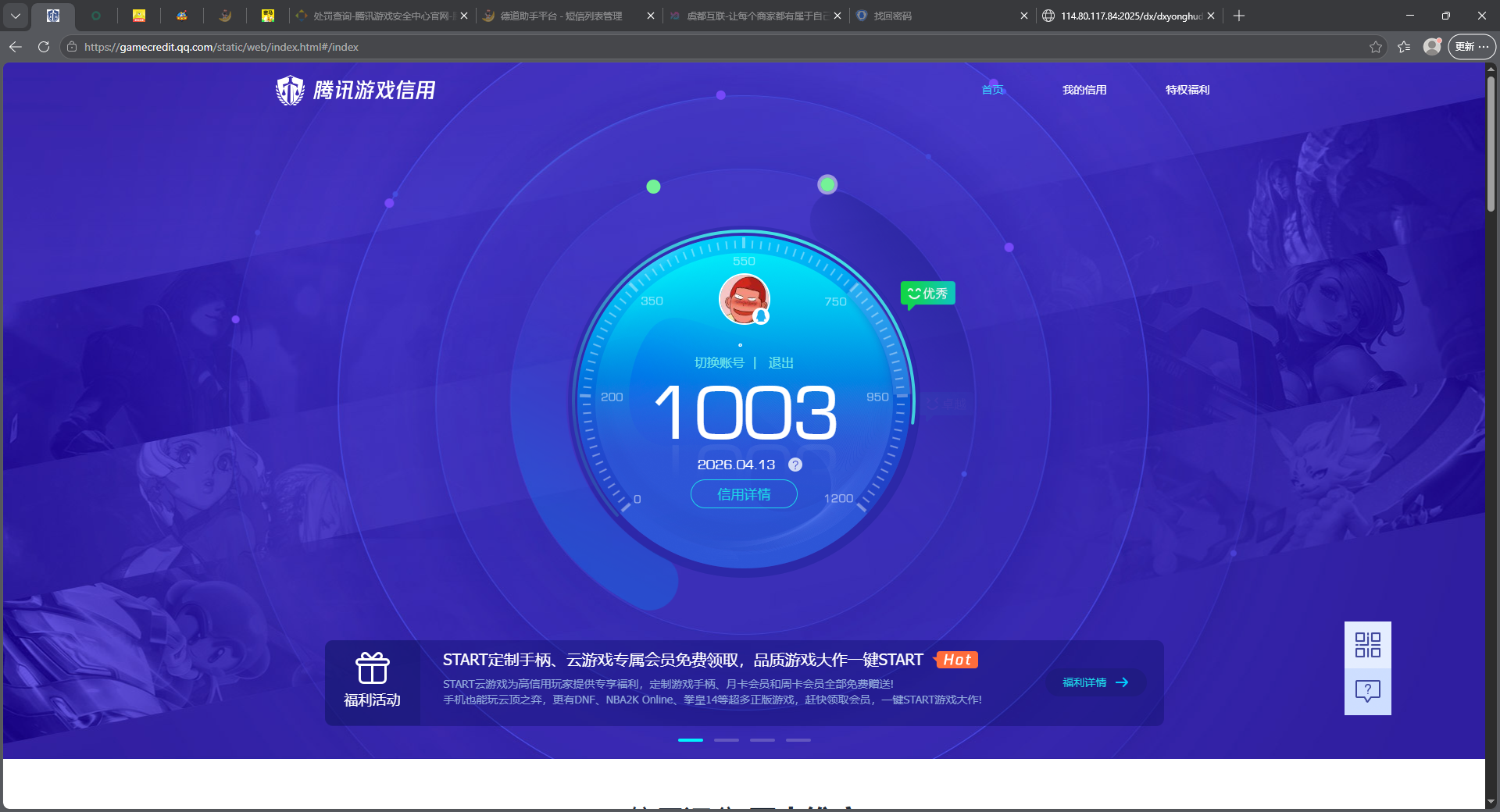Switch to the 德道助手平台 tab
1500x812 pixels.
555,16
